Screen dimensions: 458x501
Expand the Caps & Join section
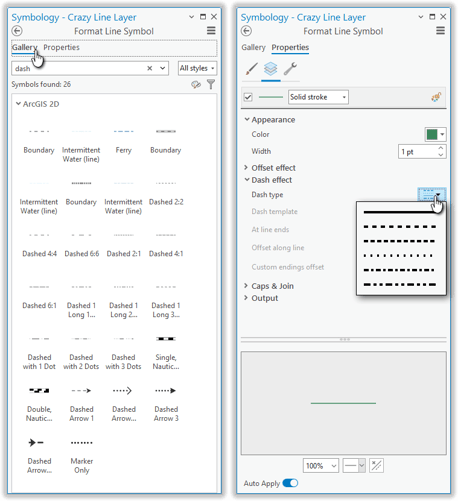point(246,286)
